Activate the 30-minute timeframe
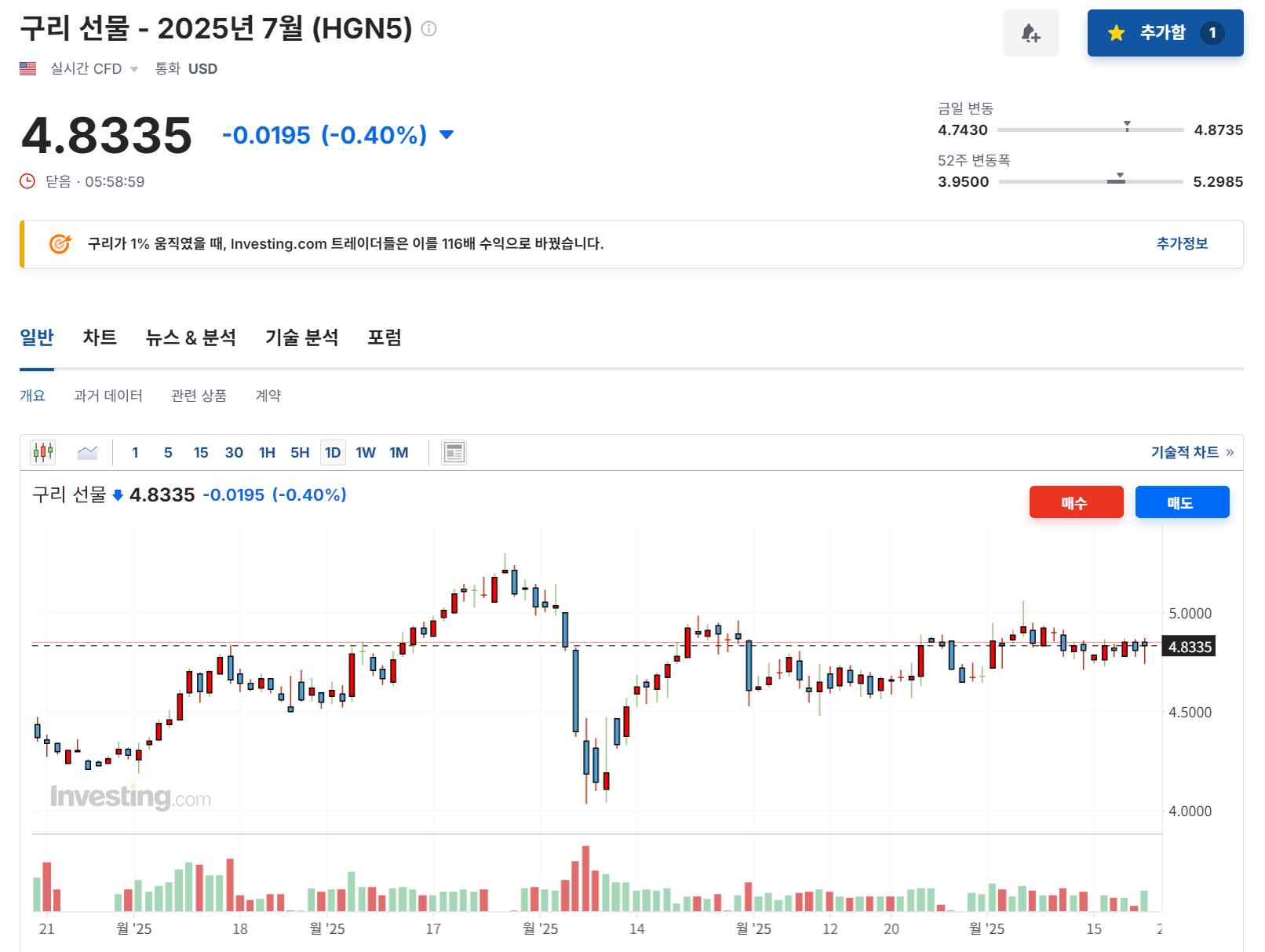The image size is (1265, 952). coord(233,451)
